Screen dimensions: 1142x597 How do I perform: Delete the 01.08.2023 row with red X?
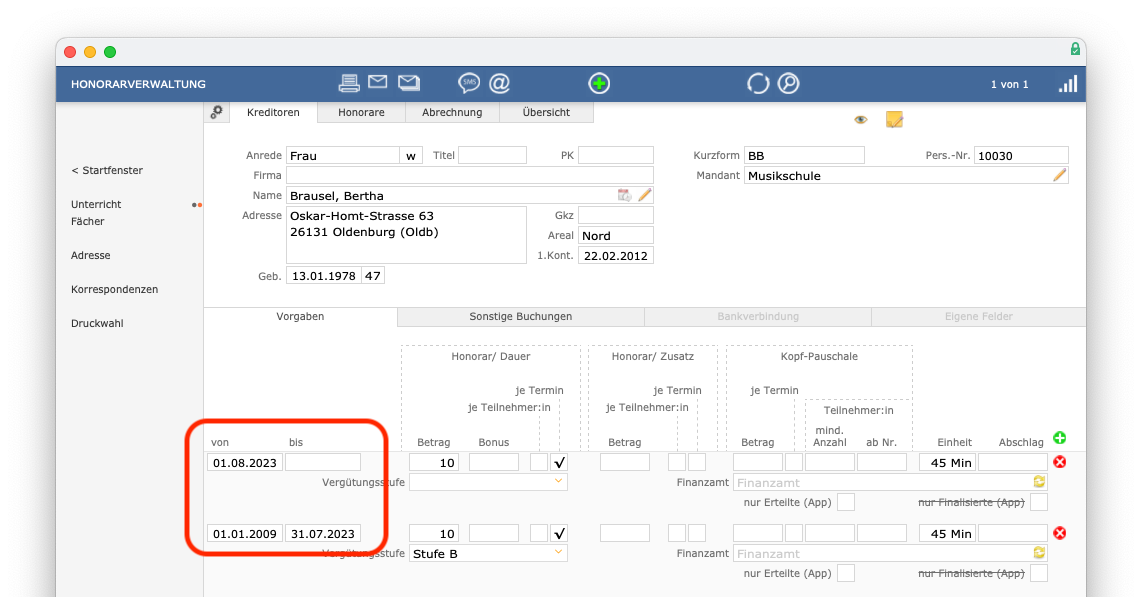click(x=1060, y=462)
